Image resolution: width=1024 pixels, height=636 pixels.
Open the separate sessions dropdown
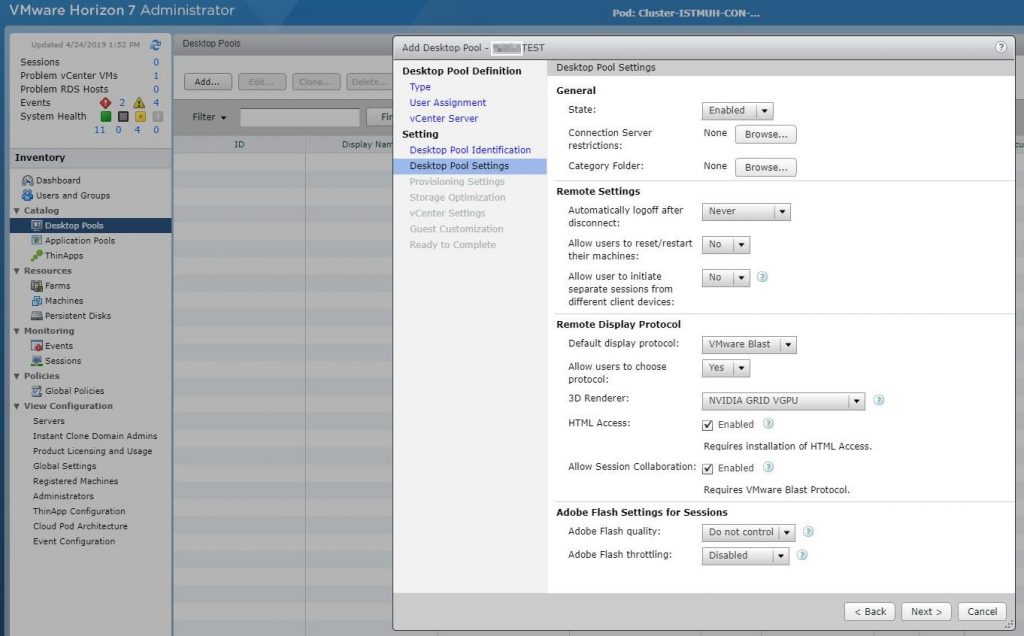[726, 278]
